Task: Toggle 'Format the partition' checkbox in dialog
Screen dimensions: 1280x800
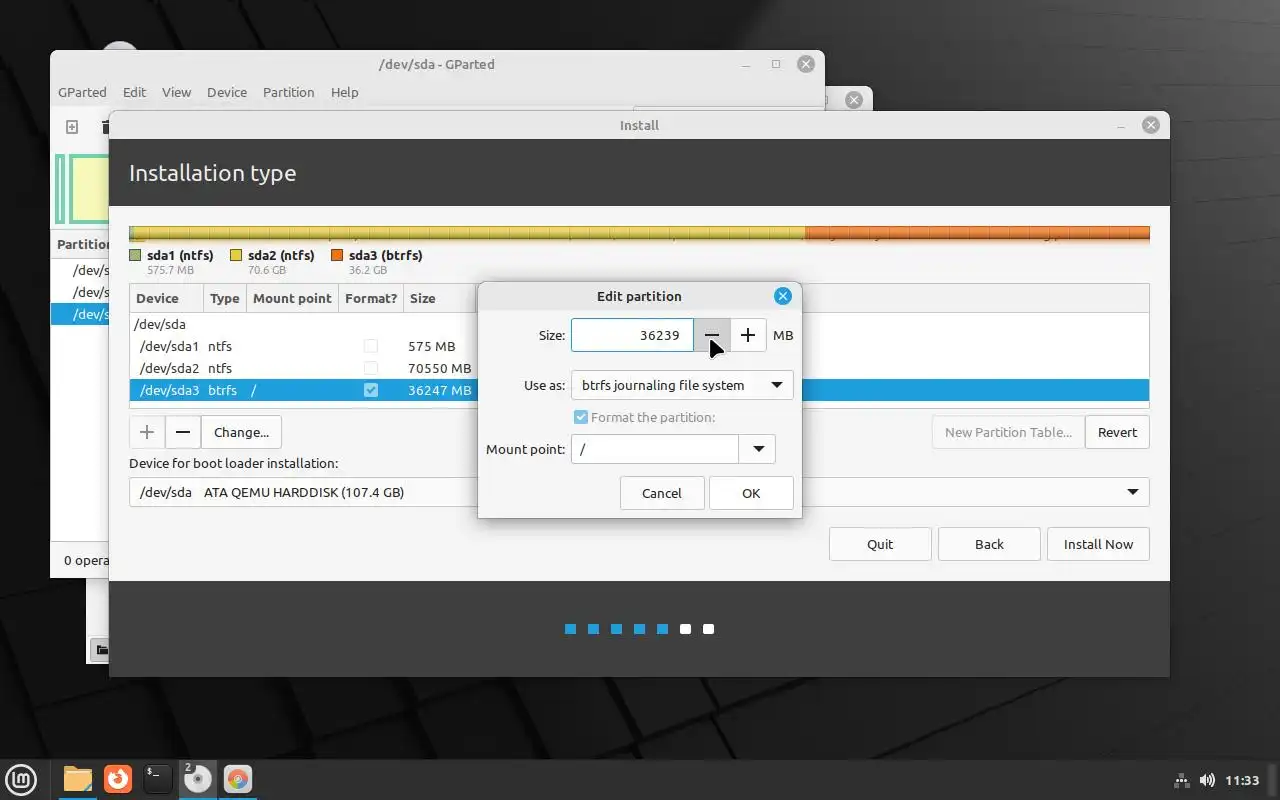Action: coord(581,417)
